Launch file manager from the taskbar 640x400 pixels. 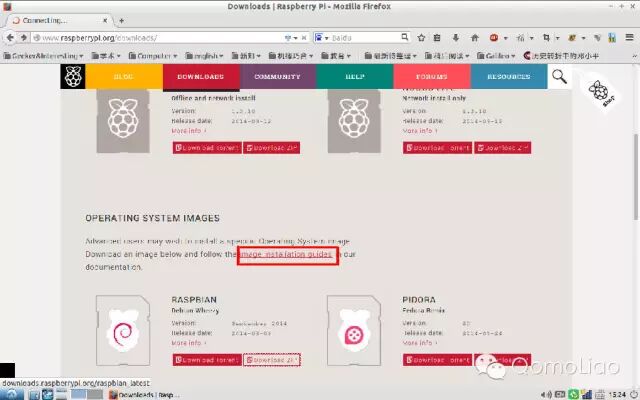[35, 395]
